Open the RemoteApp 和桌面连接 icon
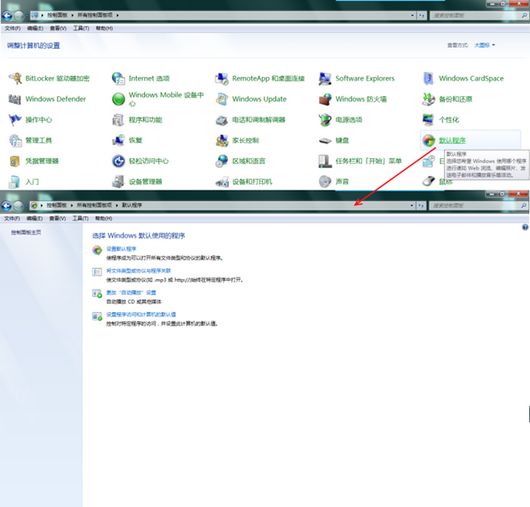 click(x=222, y=78)
